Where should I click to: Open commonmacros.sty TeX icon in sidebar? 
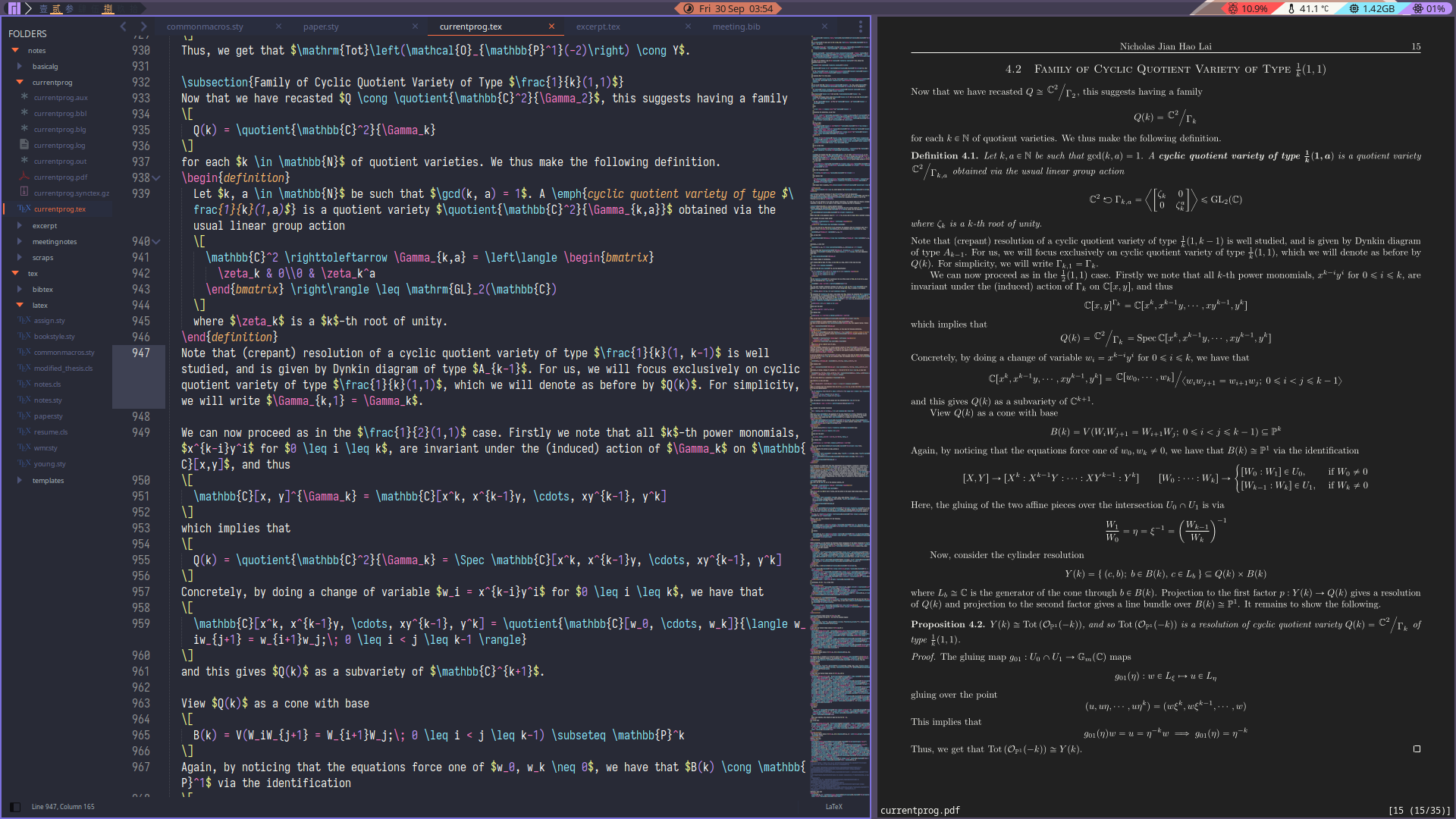pos(24,352)
